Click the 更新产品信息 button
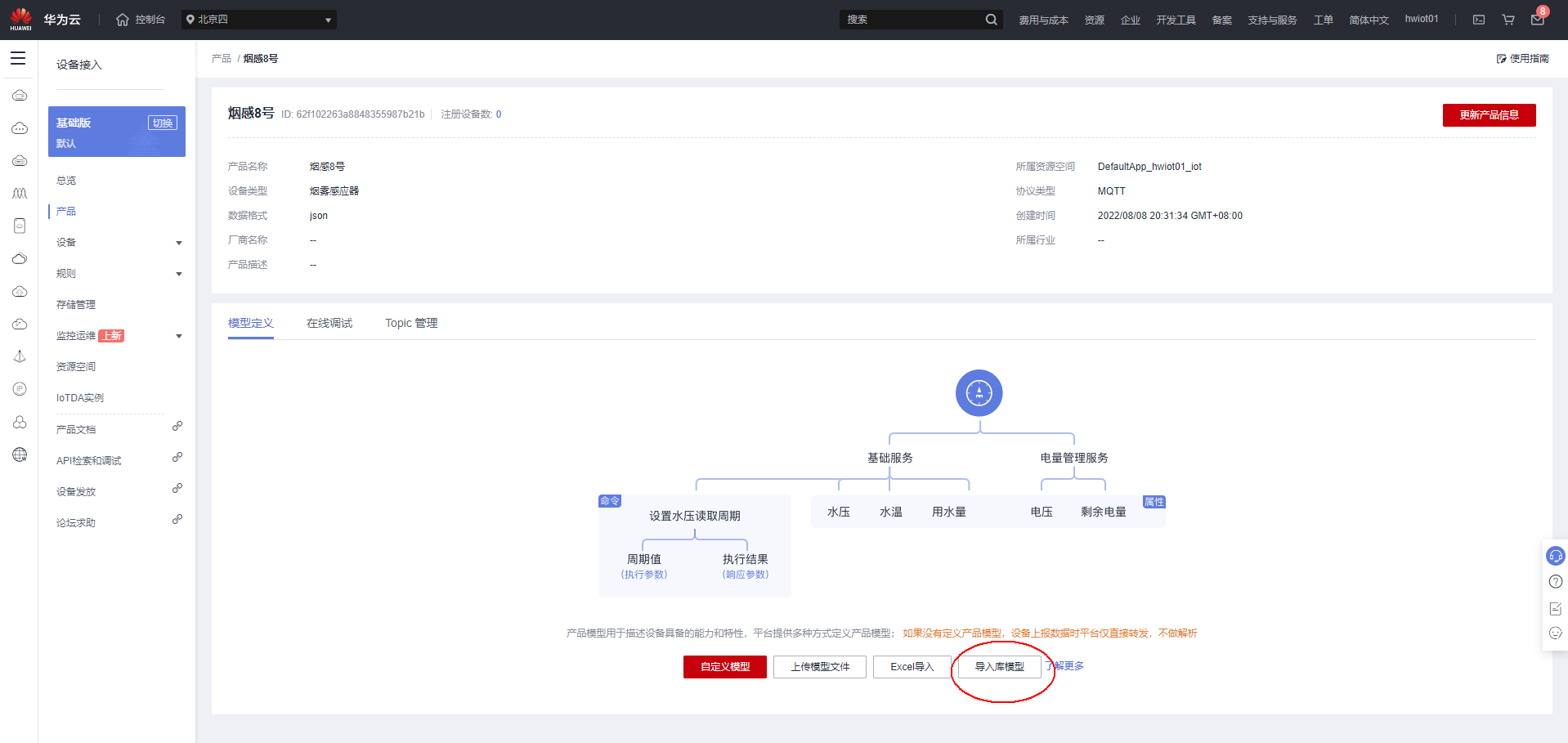Screen dimensions: 1568x743 (1489, 115)
